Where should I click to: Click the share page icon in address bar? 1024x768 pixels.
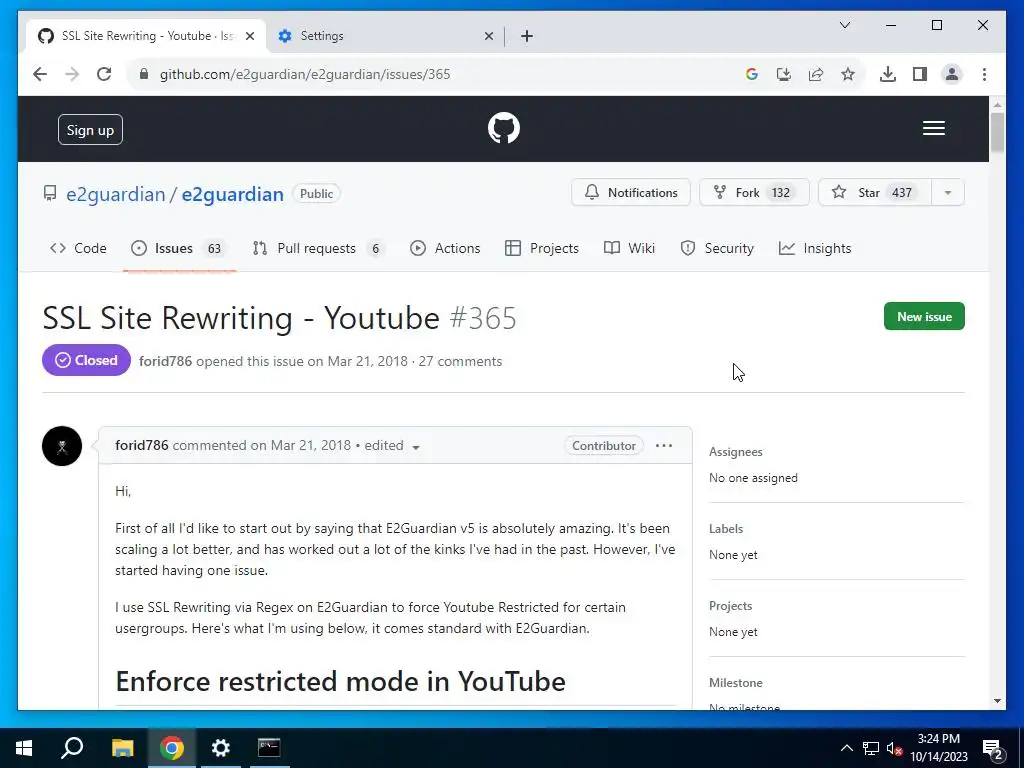(816, 74)
